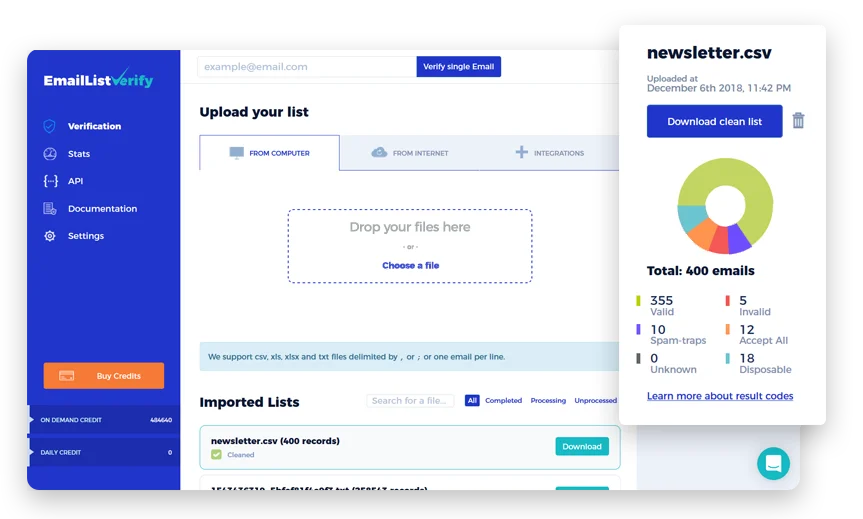The width and height of the screenshot is (863, 519).
Task: Filter imported lists by Processing
Action: point(548,401)
